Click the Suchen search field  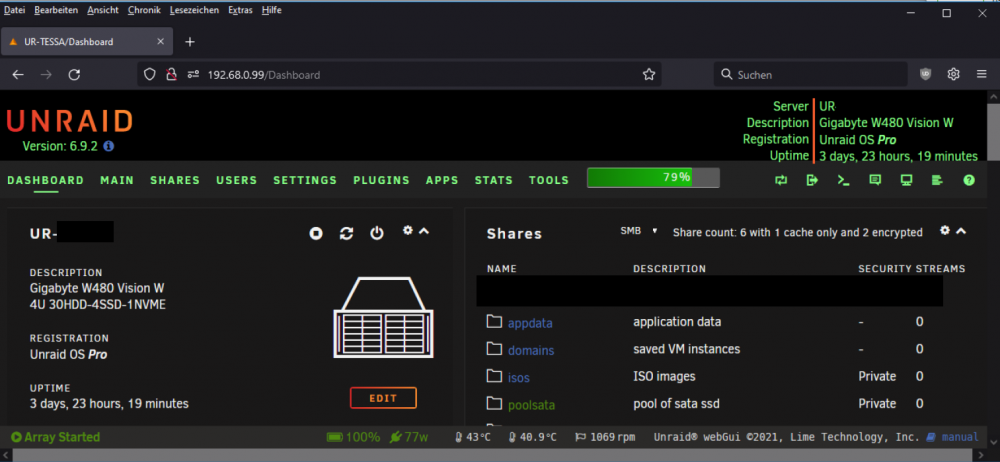point(811,75)
